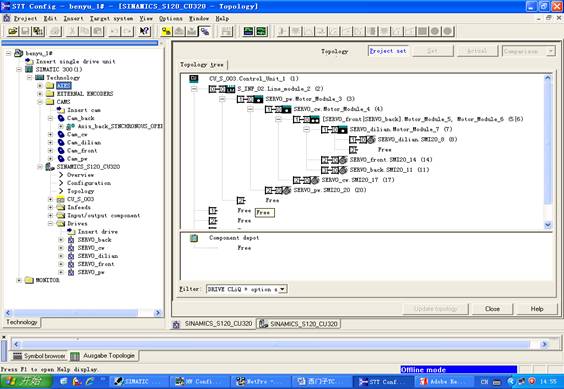The height and width of the screenshot is (389, 564).
Task: Collapse the CAMS folder
Action: [40, 102]
